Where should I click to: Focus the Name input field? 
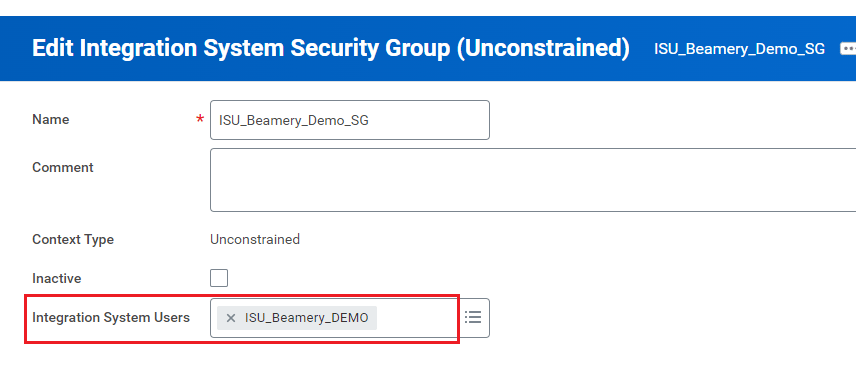coord(350,120)
